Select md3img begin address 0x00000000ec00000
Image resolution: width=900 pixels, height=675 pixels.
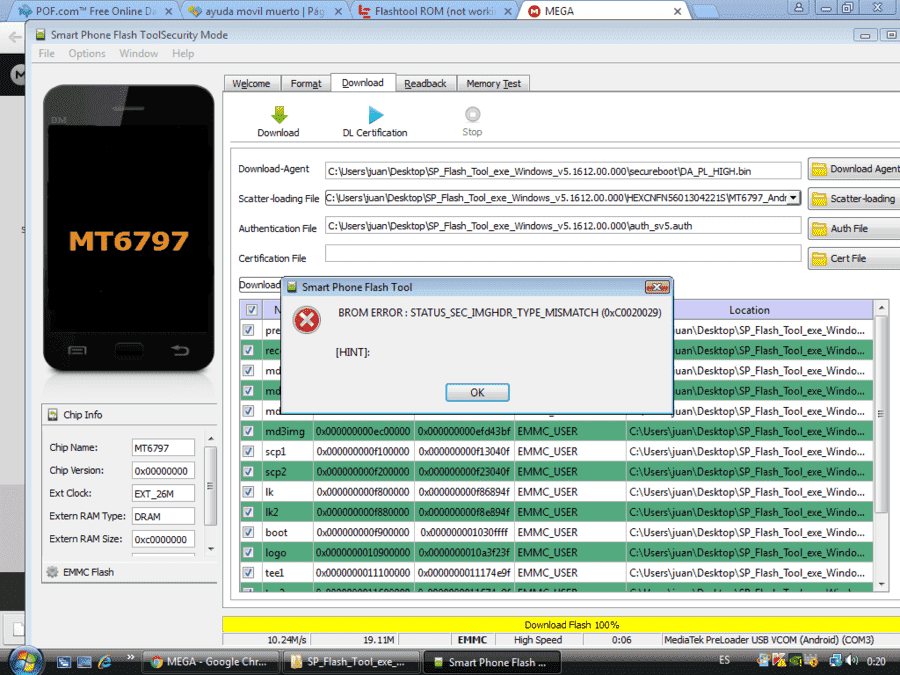click(x=363, y=431)
